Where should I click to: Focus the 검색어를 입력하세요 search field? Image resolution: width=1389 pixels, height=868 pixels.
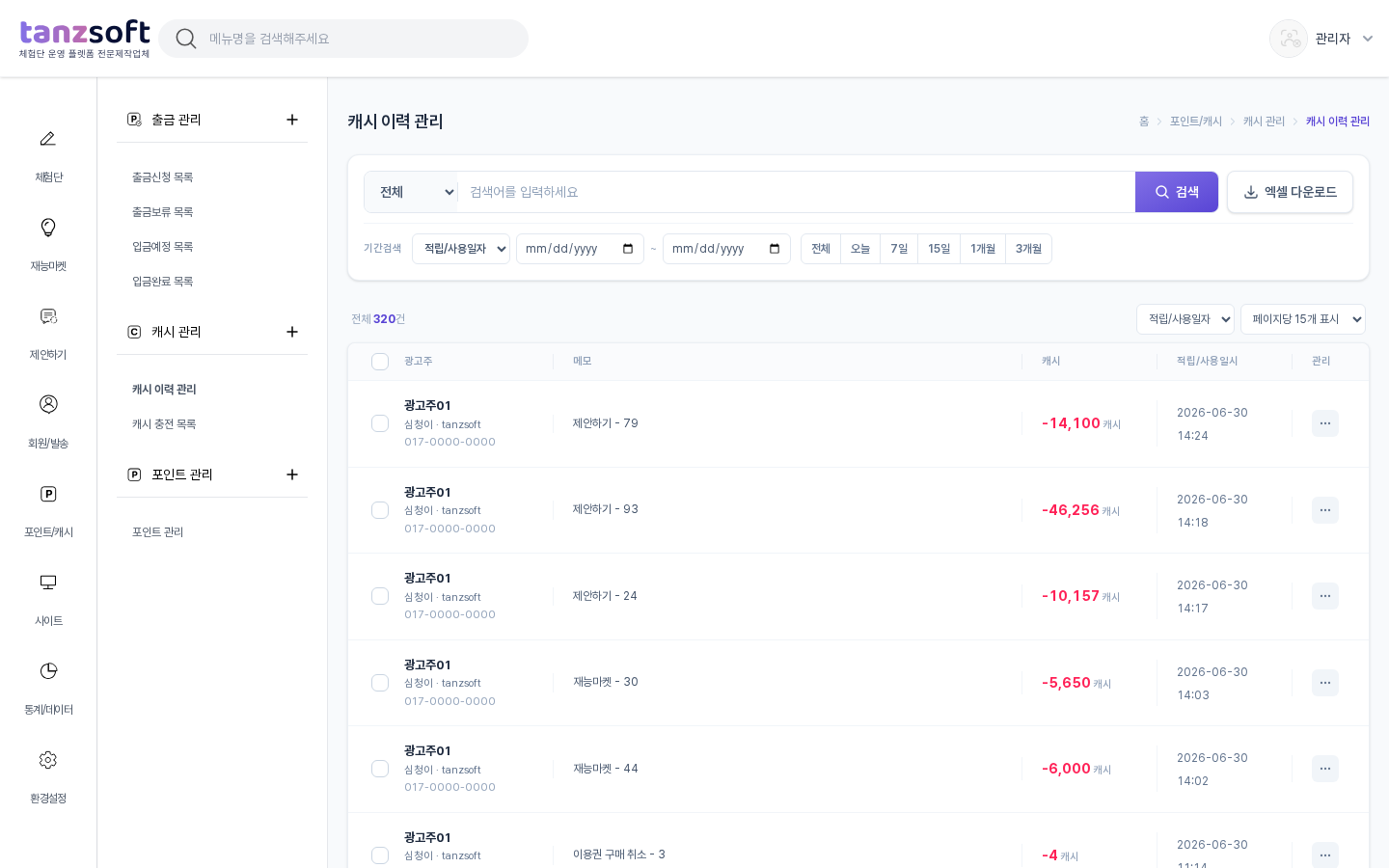pyautogui.click(x=797, y=192)
